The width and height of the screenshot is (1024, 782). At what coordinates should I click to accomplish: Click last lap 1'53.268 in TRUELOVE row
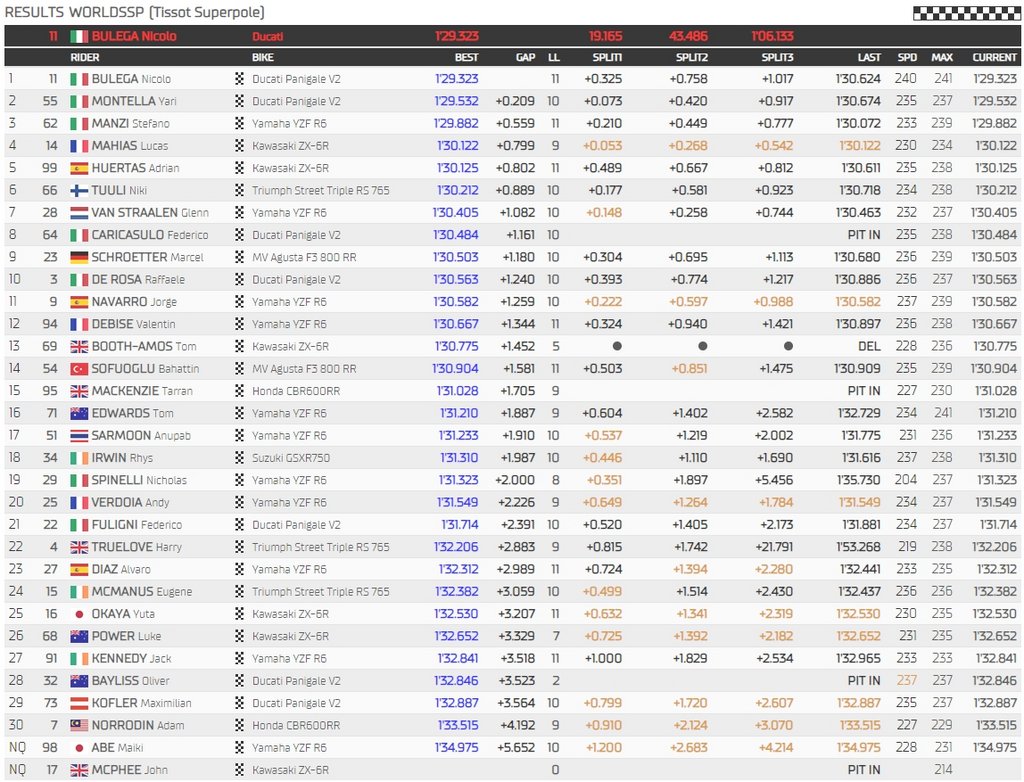(859, 547)
